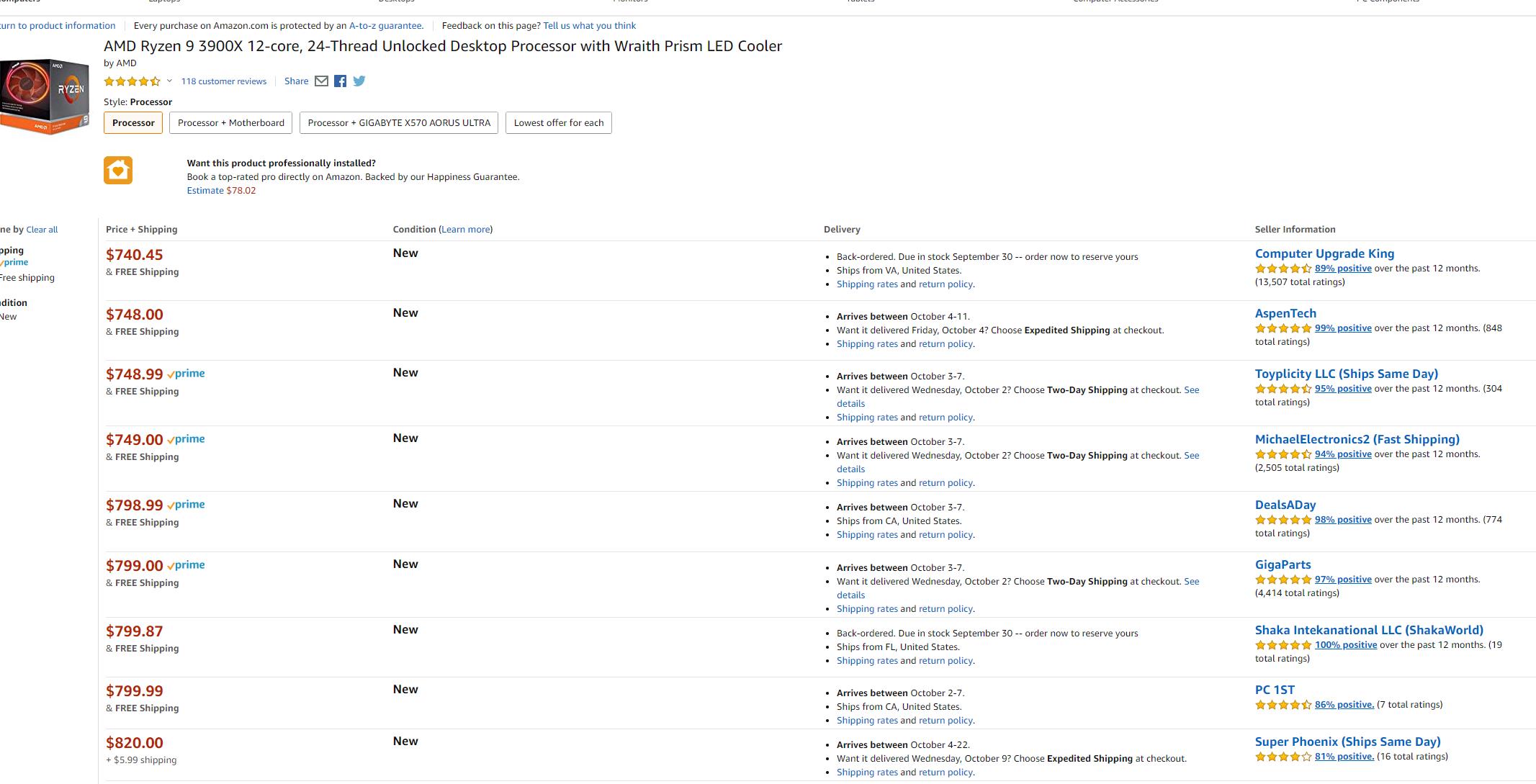
Task: Choose Processor + GIGABYTE X570 AORUS ULTRA style
Action: pos(399,122)
